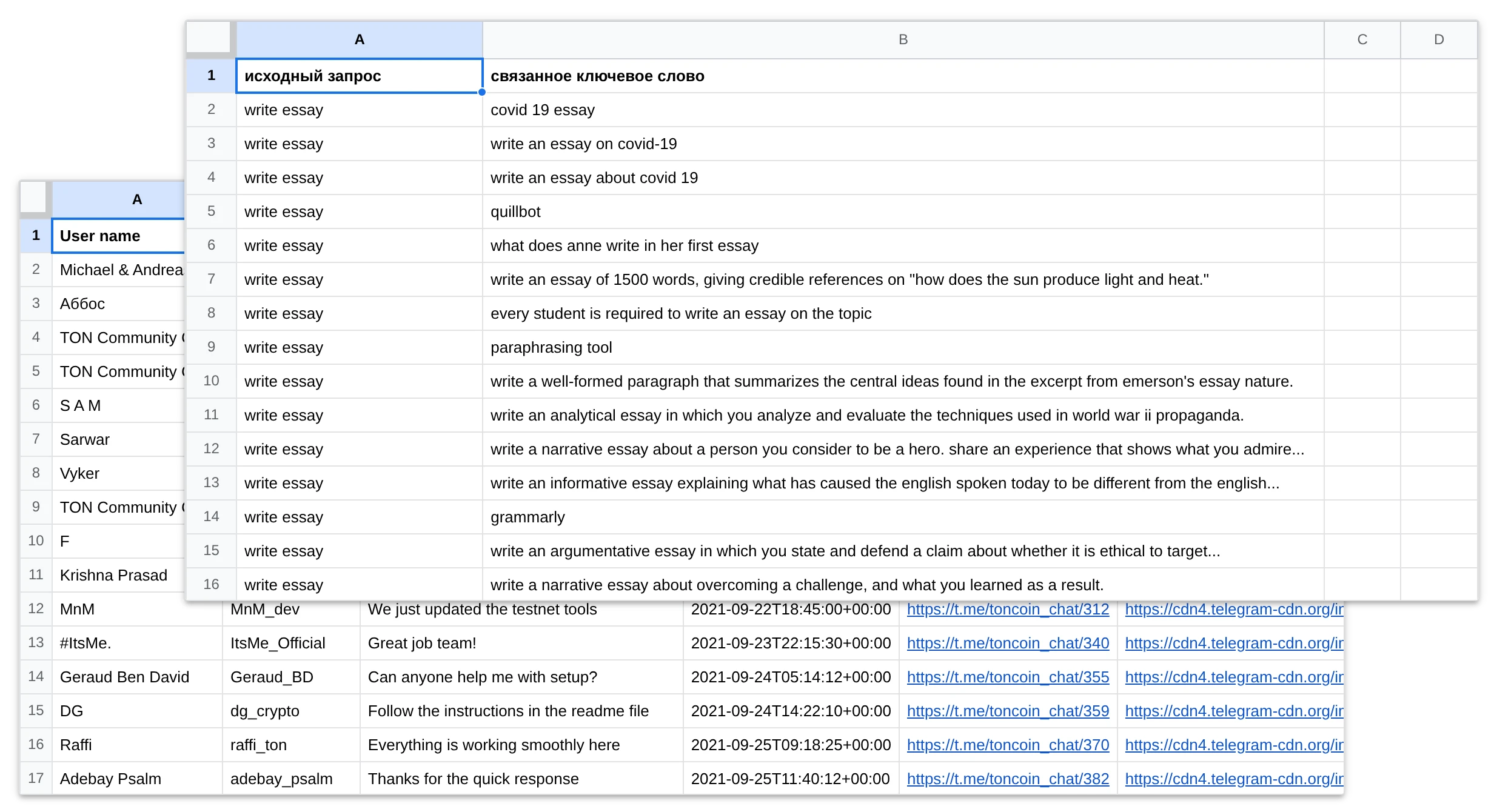Select column D header
This screenshot has height=812, width=1494.
click(1439, 39)
